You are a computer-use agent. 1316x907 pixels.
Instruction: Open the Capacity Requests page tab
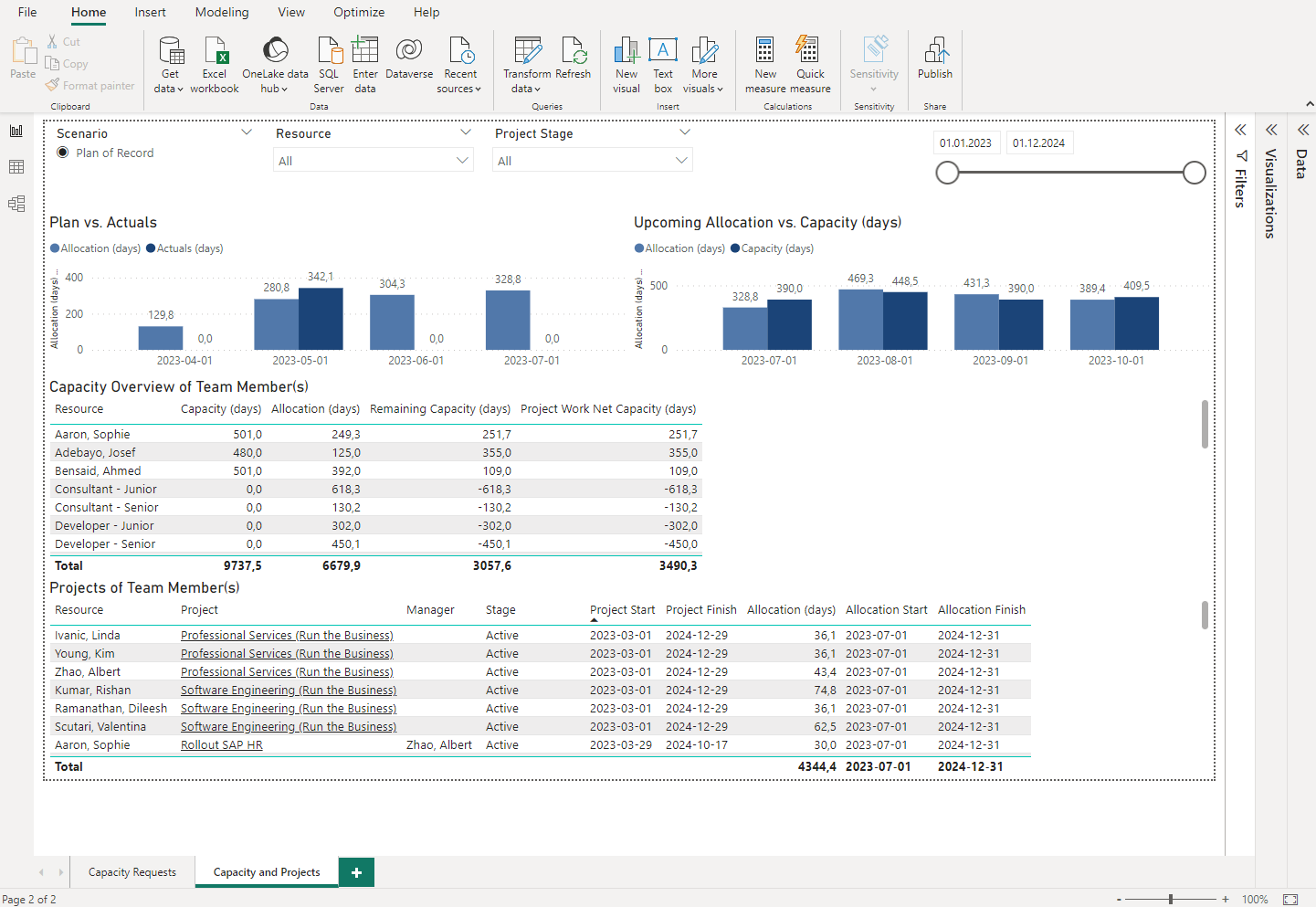pos(132,871)
